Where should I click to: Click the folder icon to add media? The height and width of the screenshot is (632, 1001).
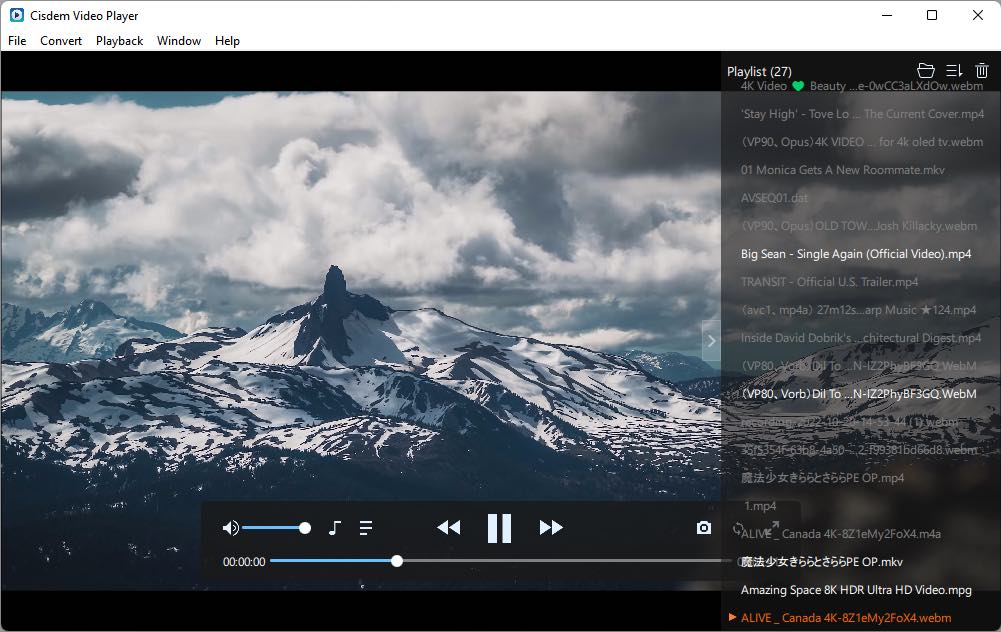click(x=925, y=70)
